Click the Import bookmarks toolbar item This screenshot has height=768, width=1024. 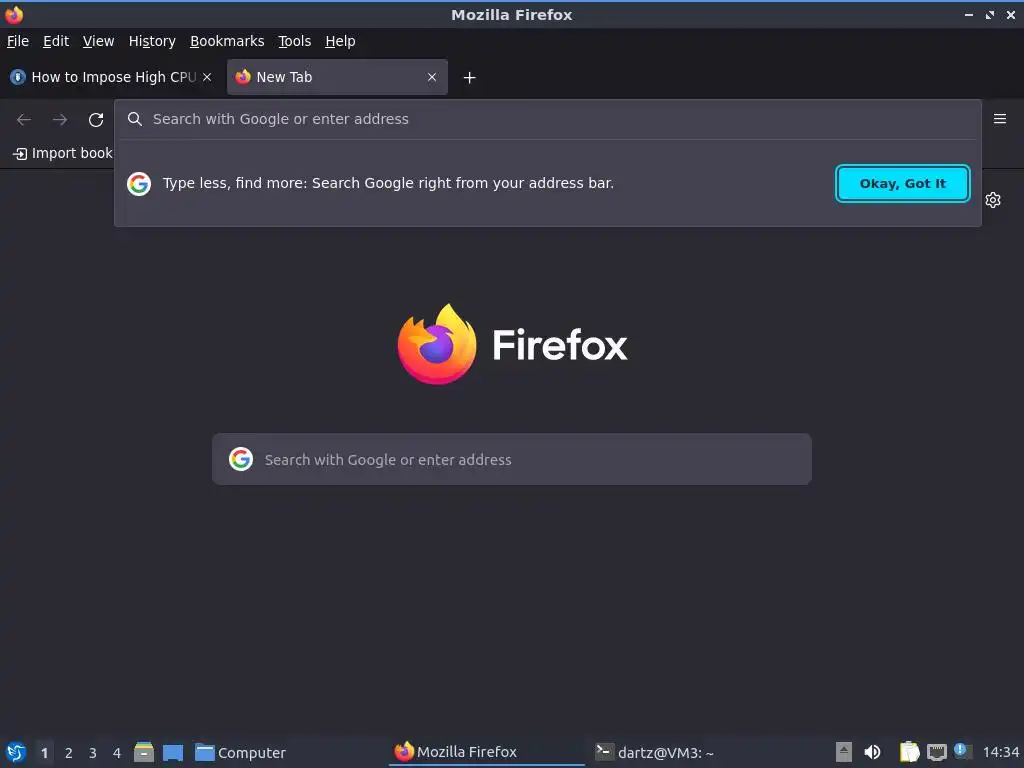[63, 153]
